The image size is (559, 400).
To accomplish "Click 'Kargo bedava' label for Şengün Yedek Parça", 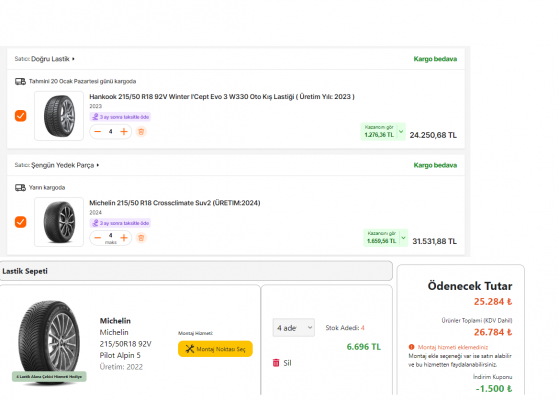I will click(435, 165).
